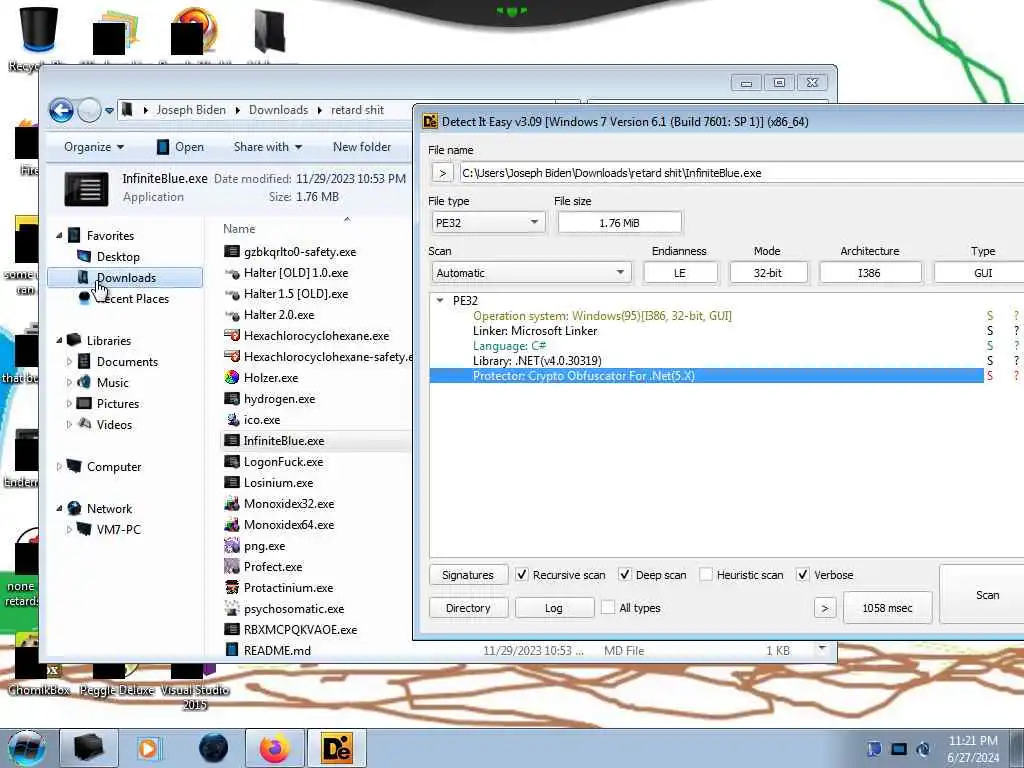The image size is (1024, 768).
Task: Click the Monoxidex32.exe file icon
Action: [x=231, y=504]
